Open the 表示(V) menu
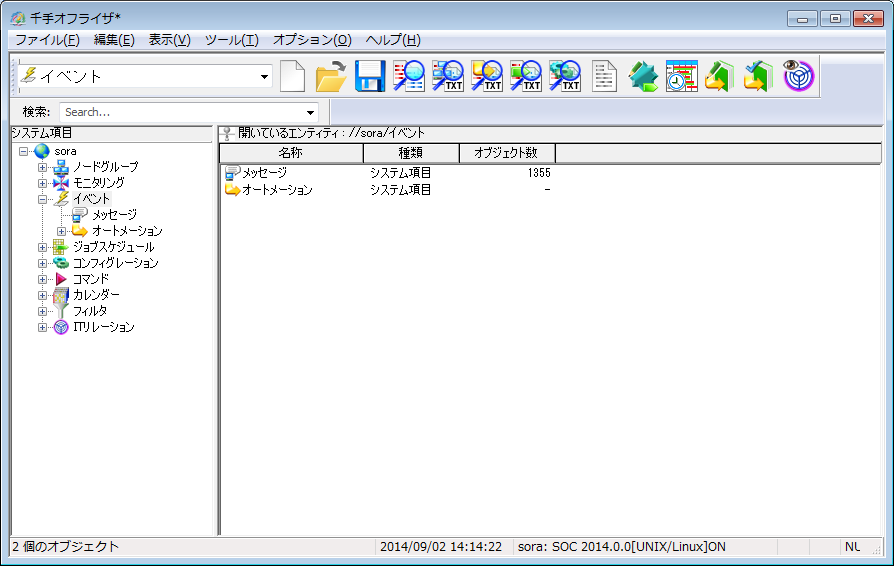This screenshot has width=894, height=566. (x=169, y=40)
